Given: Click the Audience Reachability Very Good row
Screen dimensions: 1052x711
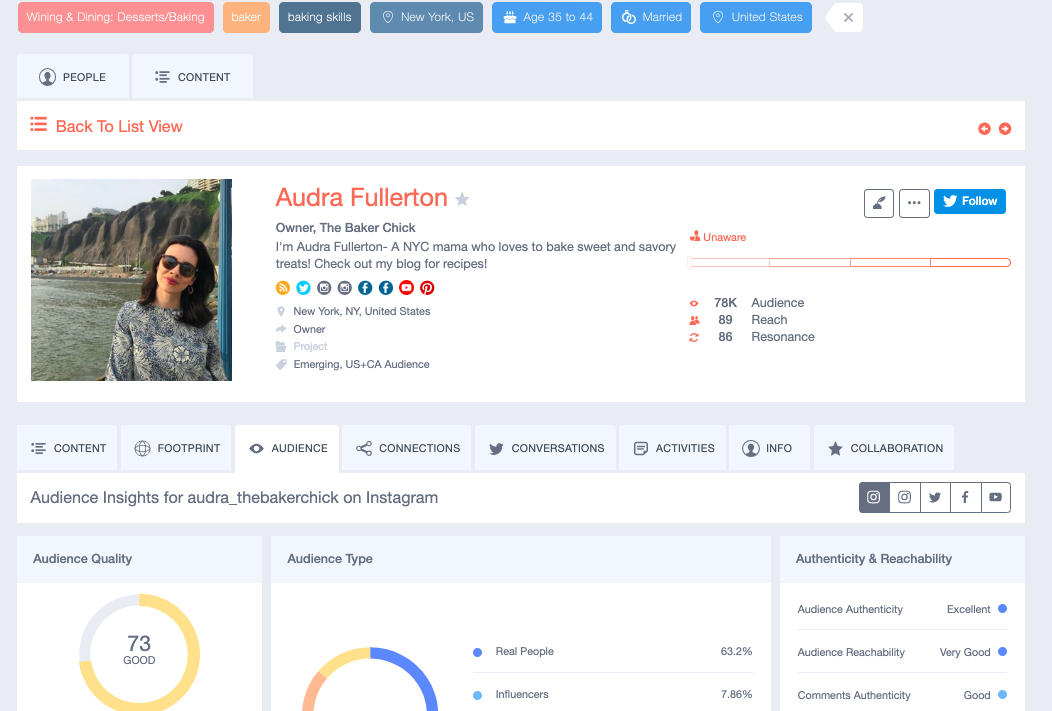Looking at the screenshot, I should pos(902,652).
